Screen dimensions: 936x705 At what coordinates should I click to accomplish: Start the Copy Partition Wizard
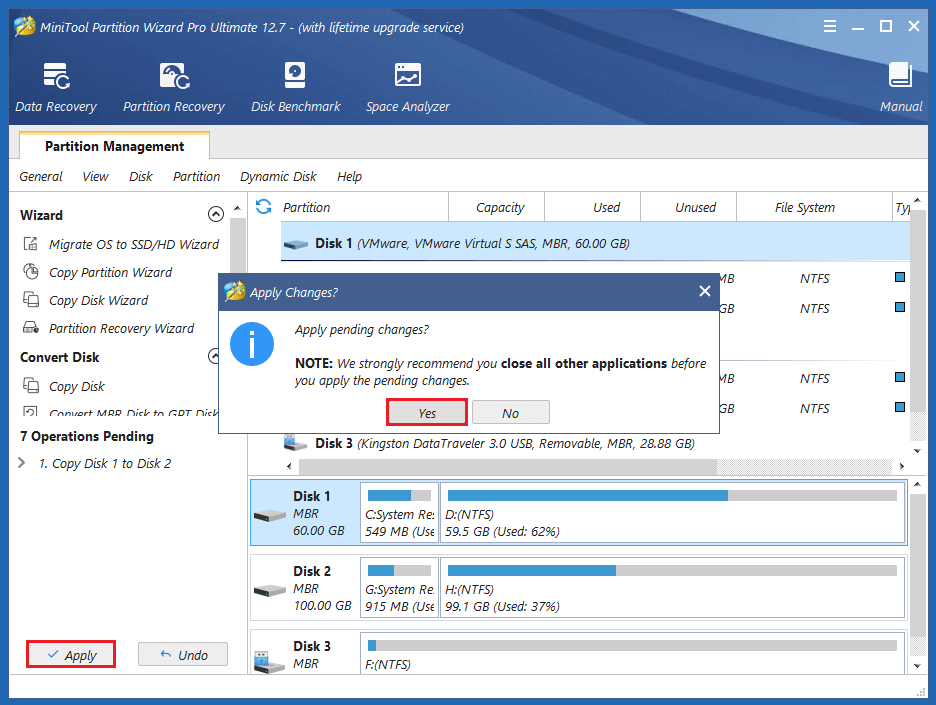110,272
